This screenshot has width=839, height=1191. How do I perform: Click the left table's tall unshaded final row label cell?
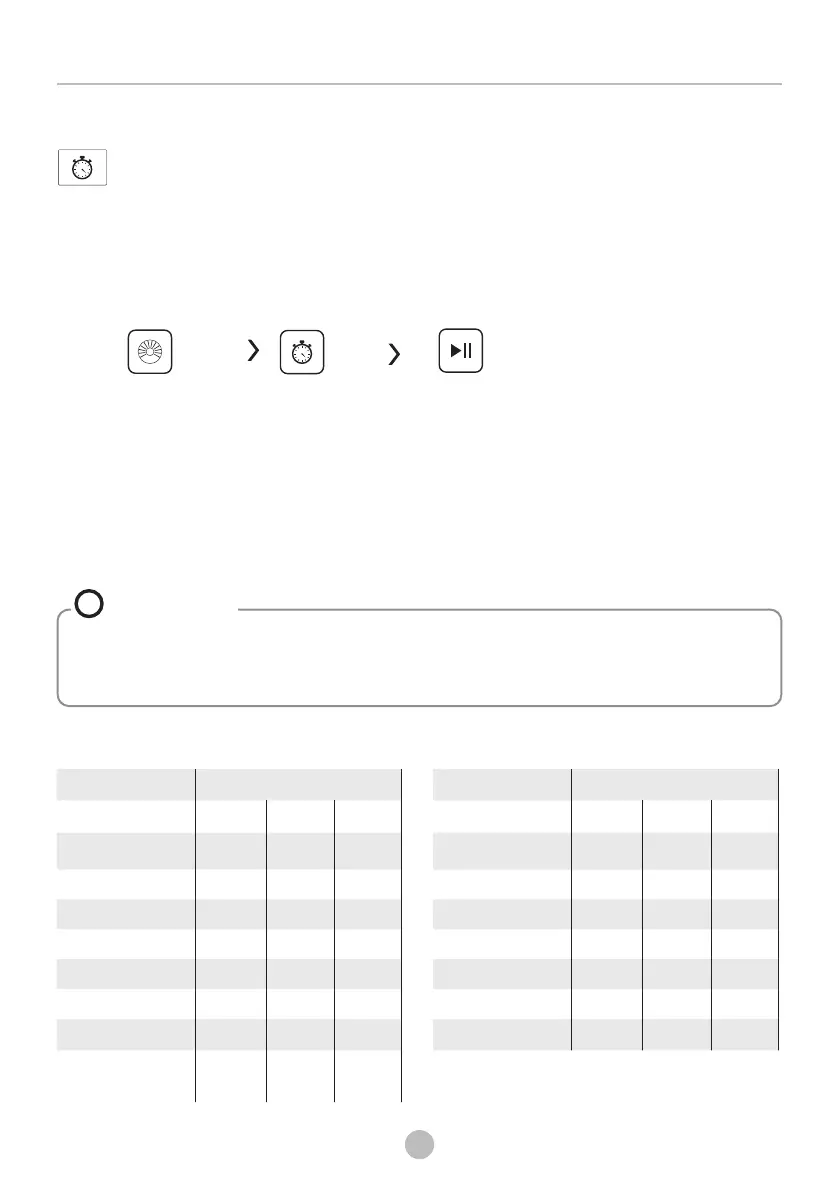[x=125, y=1076]
